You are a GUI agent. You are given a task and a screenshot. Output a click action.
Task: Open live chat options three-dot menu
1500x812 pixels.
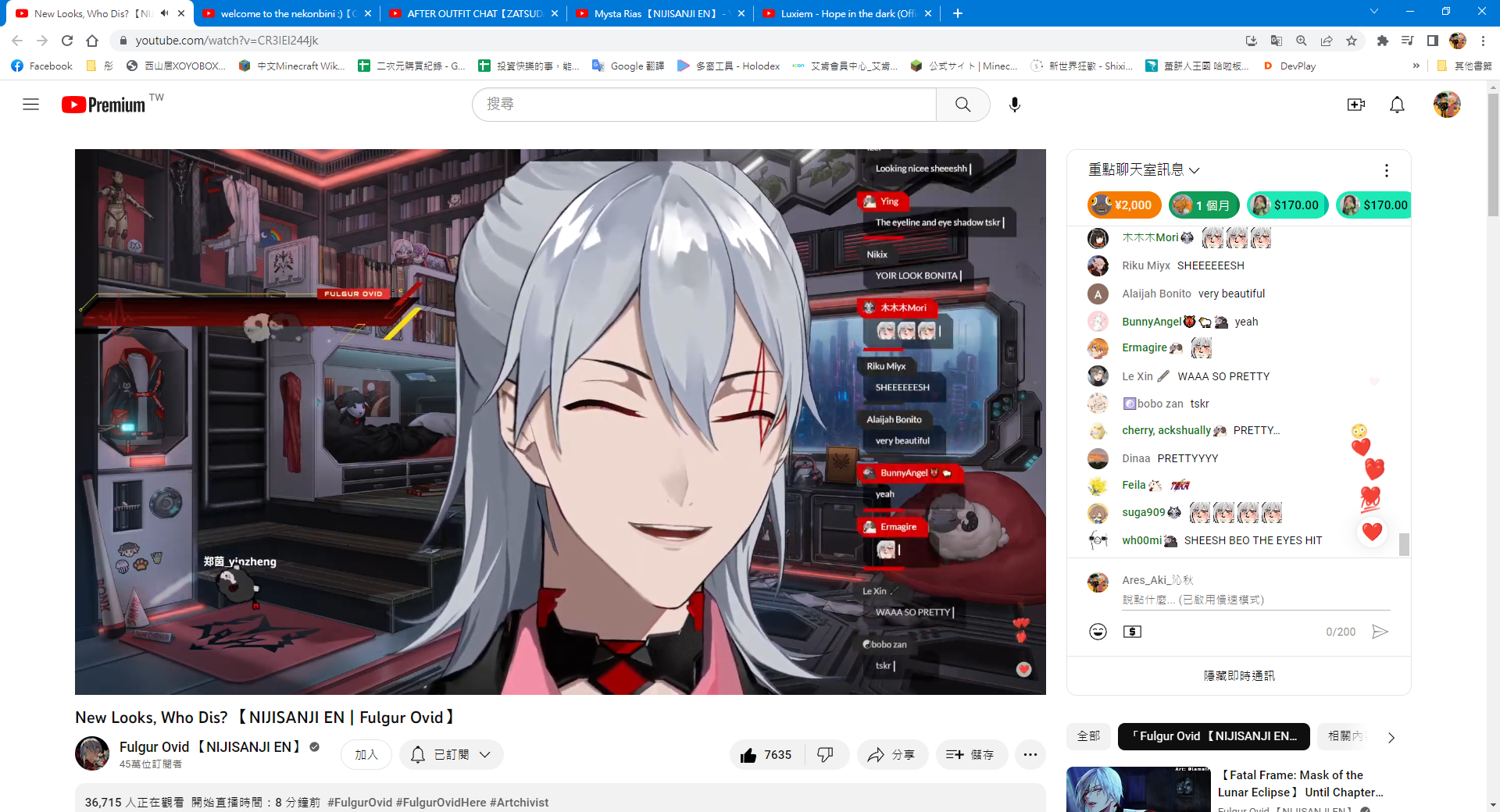coord(1386,170)
